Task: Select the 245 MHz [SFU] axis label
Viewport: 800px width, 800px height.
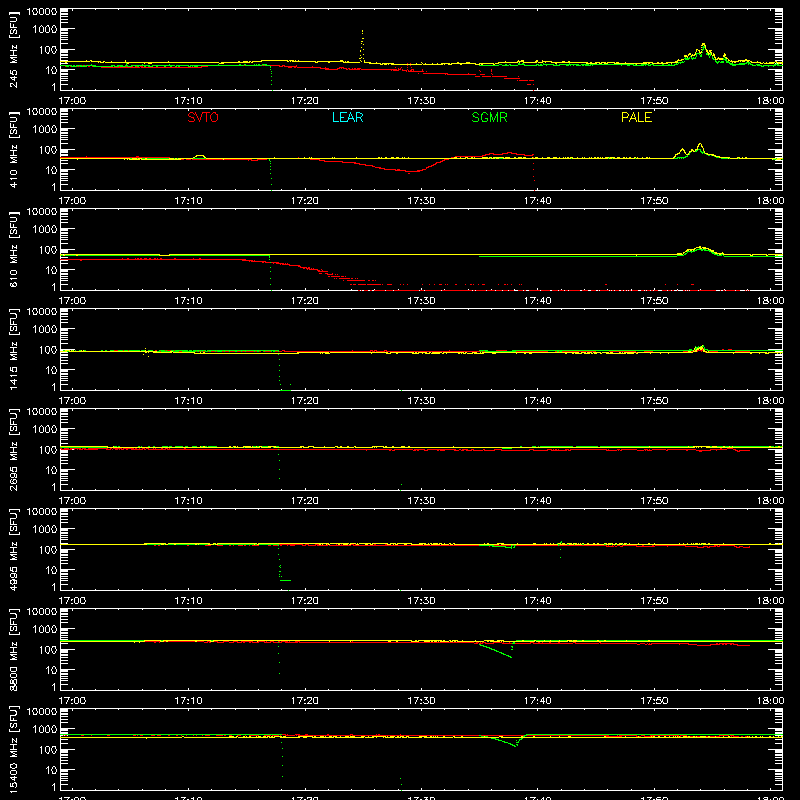Action: coord(13,50)
